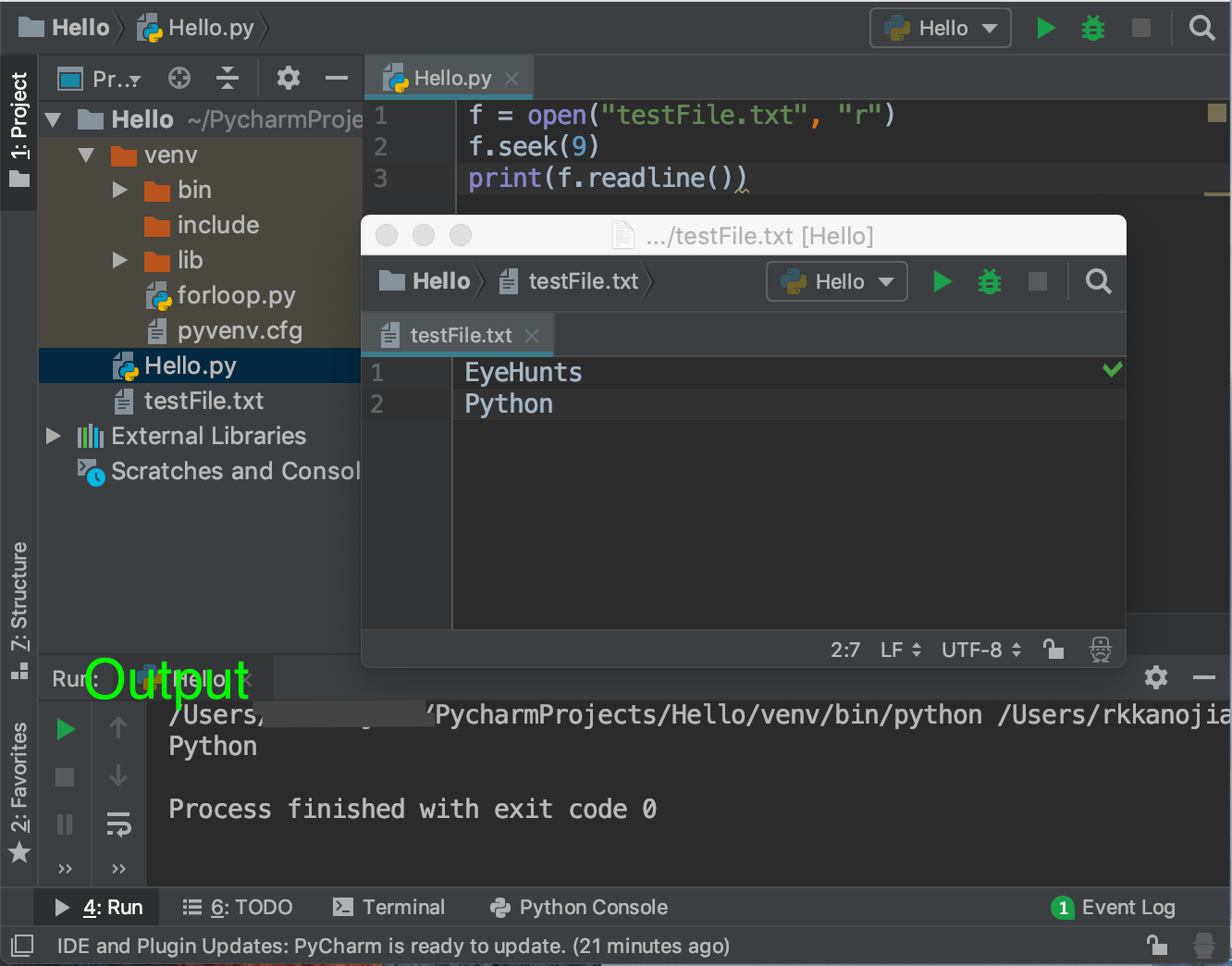Run the Hello configuration with green play icon
Viewport: 1232px width, 966px height.
(x=1046, y=28)
